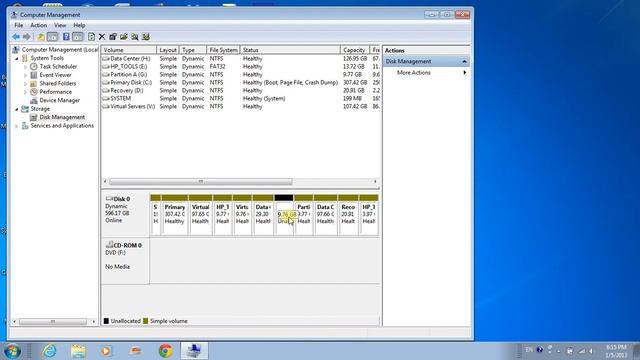Screen dimensions: 640x360
Task: Click the volume speaker tray icon
Action: click(591, 351)
